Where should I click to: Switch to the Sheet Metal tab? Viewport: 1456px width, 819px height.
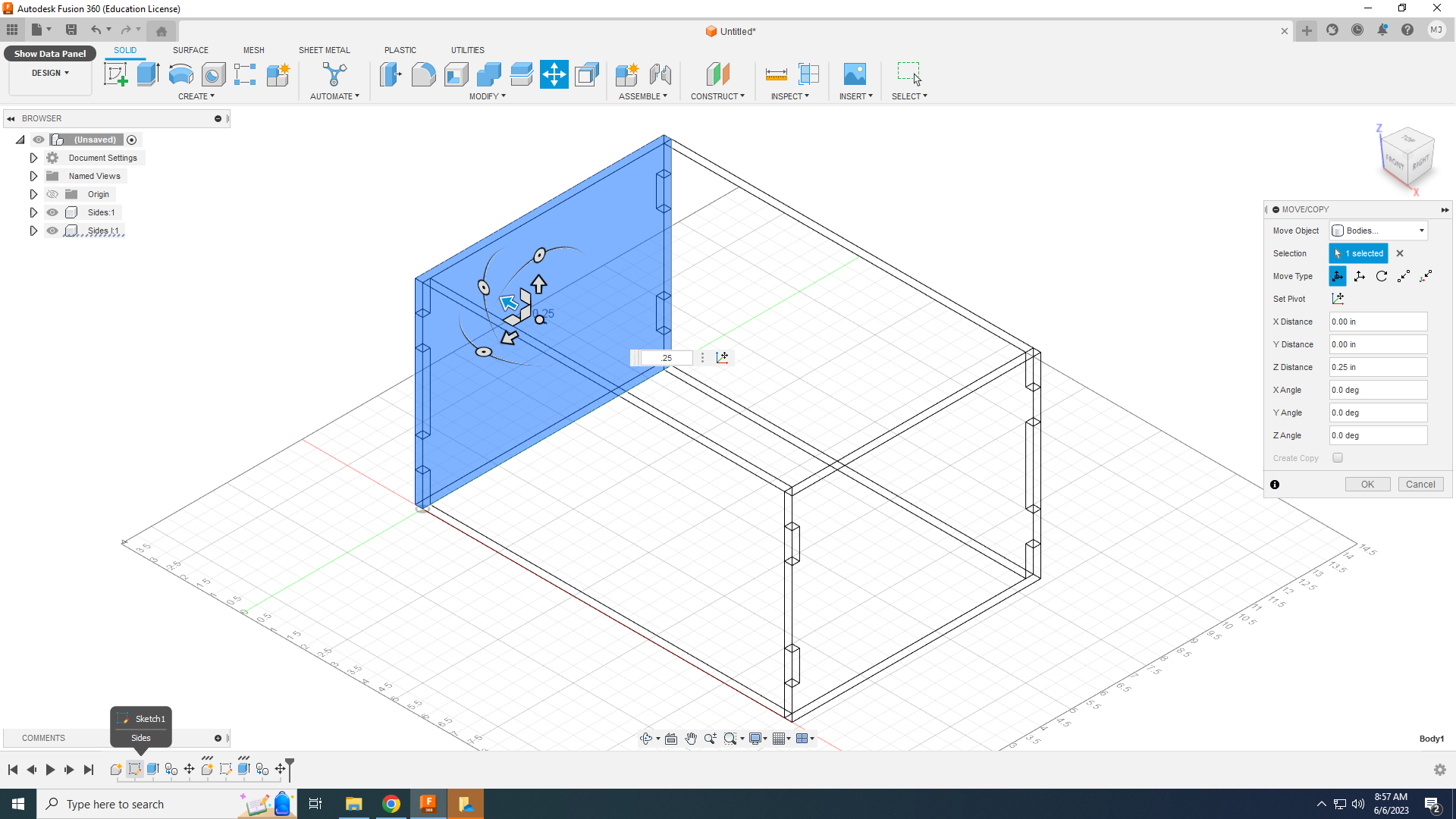324,50
